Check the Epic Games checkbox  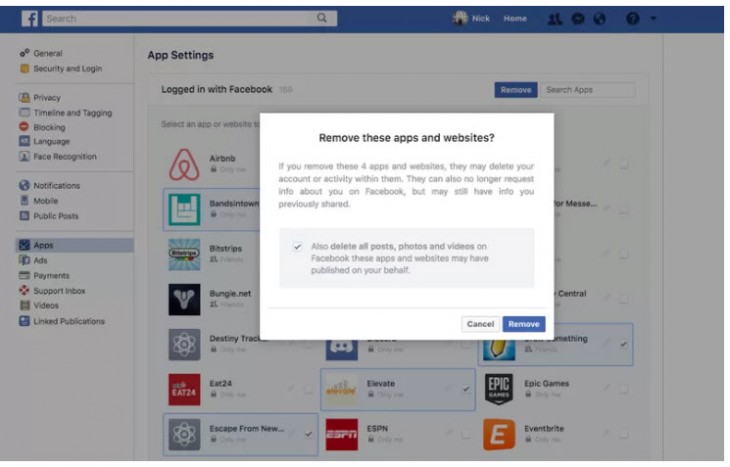[623, 389]
